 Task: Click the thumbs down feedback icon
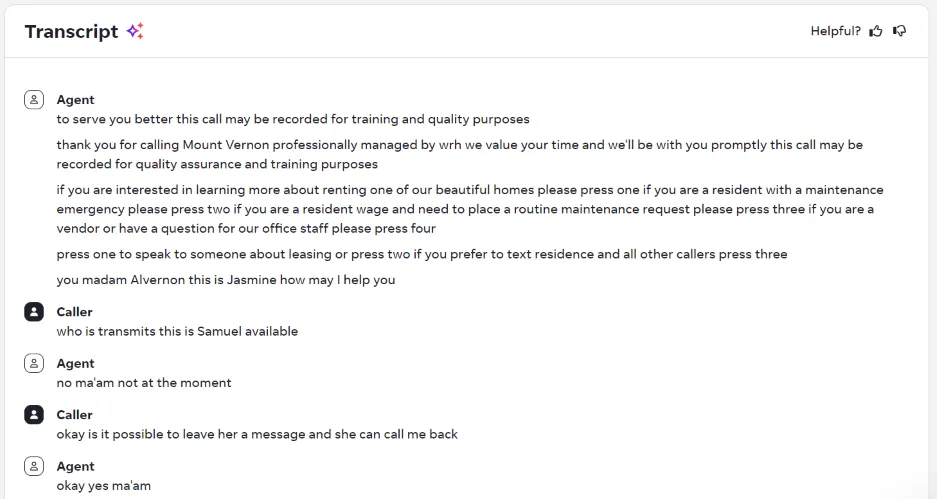(899, 31)
